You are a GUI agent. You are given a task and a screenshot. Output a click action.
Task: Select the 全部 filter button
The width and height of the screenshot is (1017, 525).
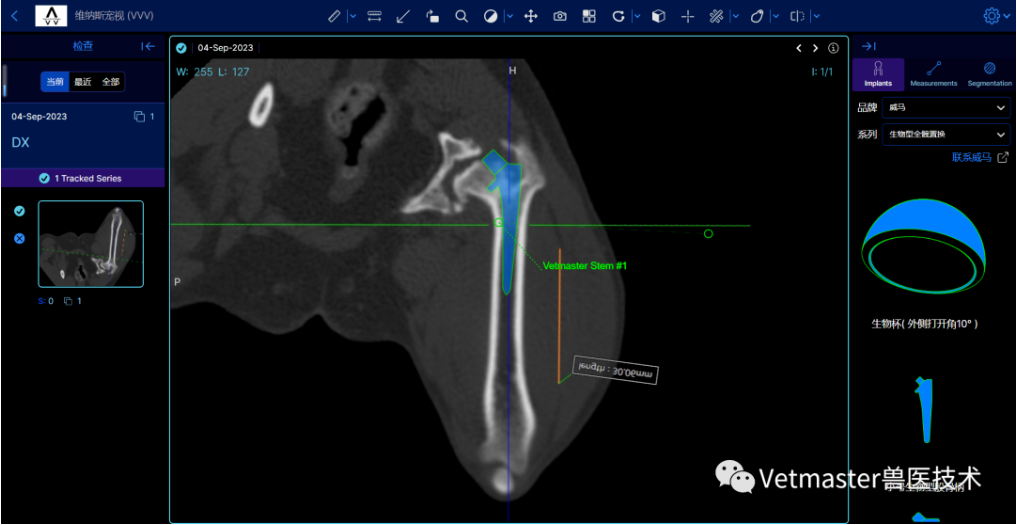(x=111, y=81)
